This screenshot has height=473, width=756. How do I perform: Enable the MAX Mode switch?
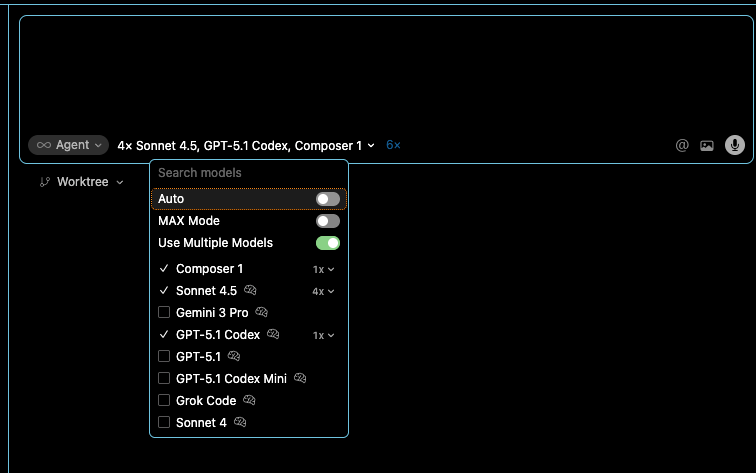coord(328,221)
